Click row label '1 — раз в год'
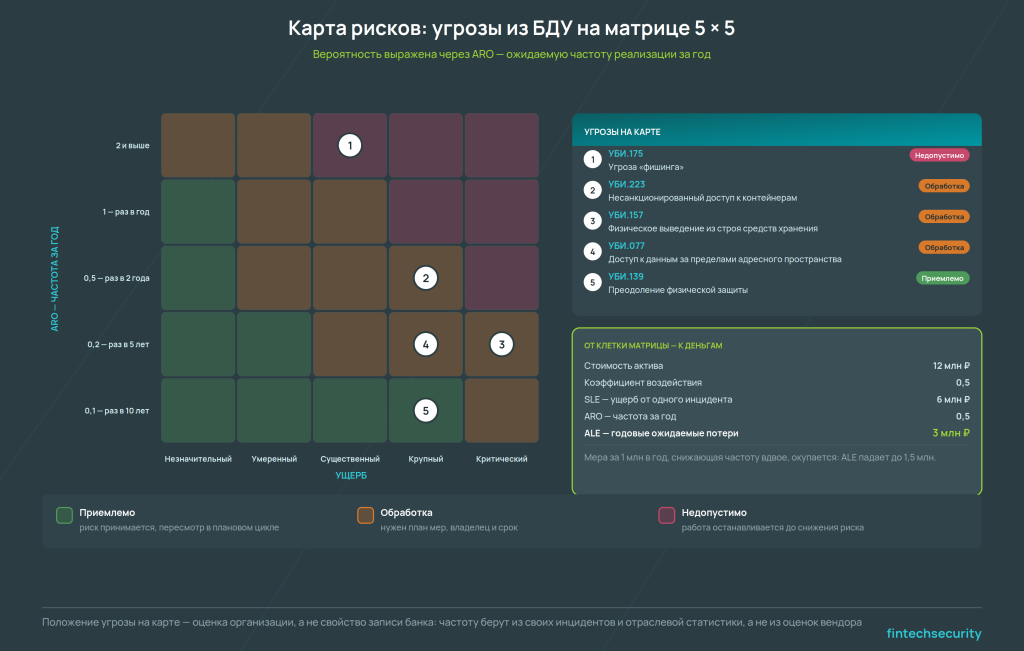 125,212
